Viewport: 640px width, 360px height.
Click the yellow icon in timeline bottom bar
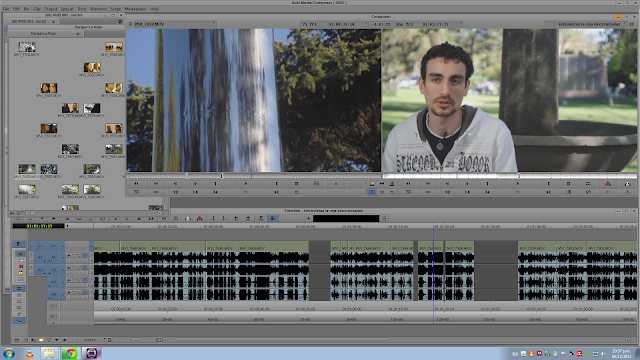41,340
